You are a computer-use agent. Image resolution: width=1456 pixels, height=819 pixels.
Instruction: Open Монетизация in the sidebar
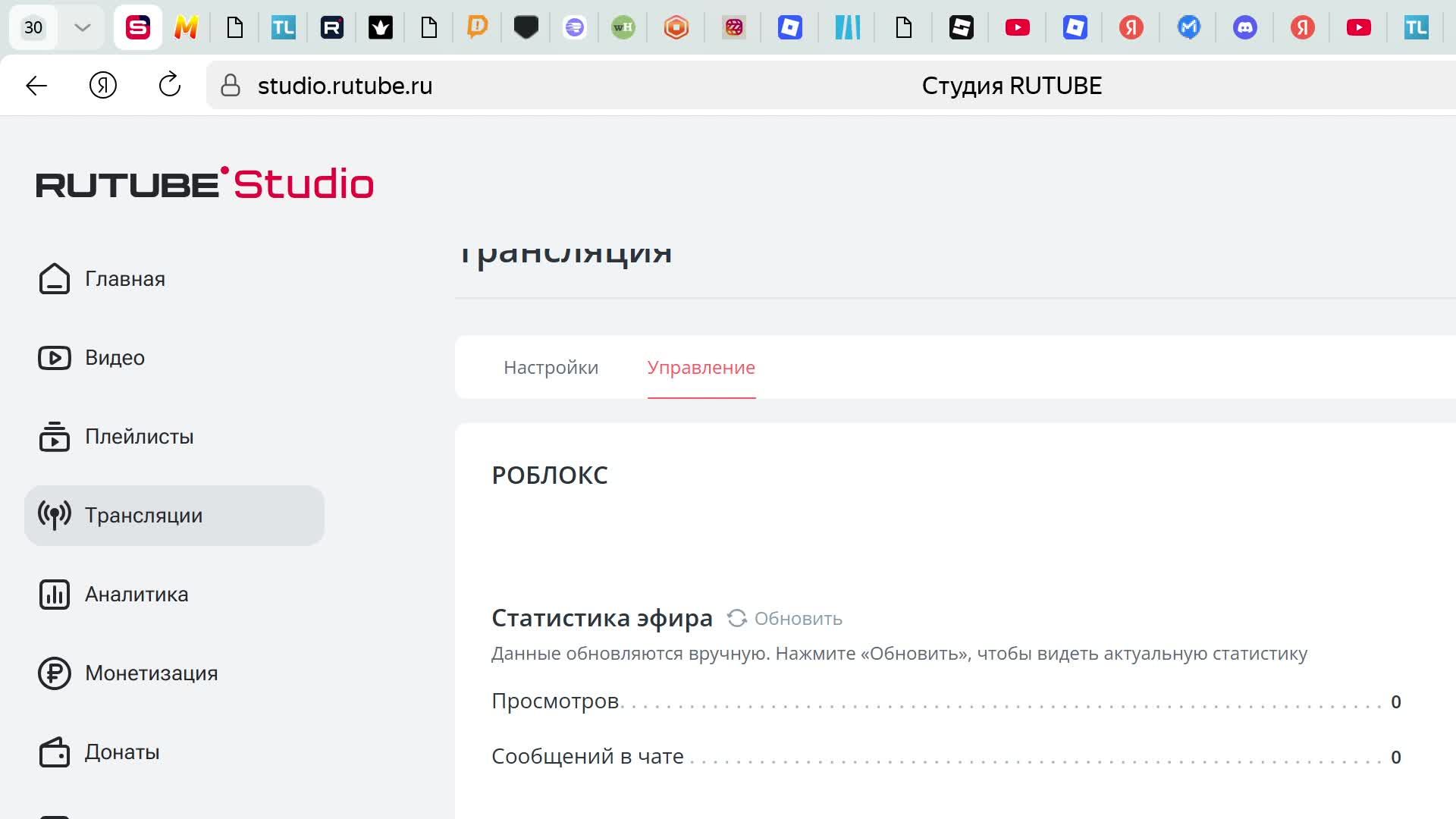[150, 673]
